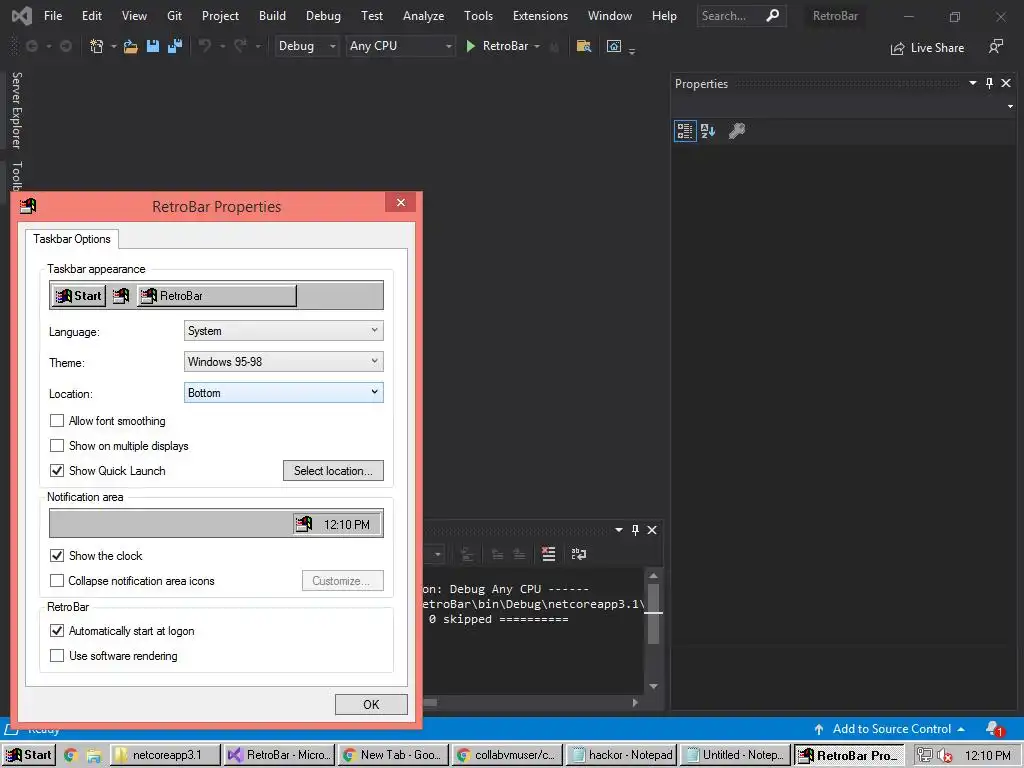Screen dimensions: 1024x768
Task: Click RetroBar icon in Properties title bar
Action: [27, 206]
